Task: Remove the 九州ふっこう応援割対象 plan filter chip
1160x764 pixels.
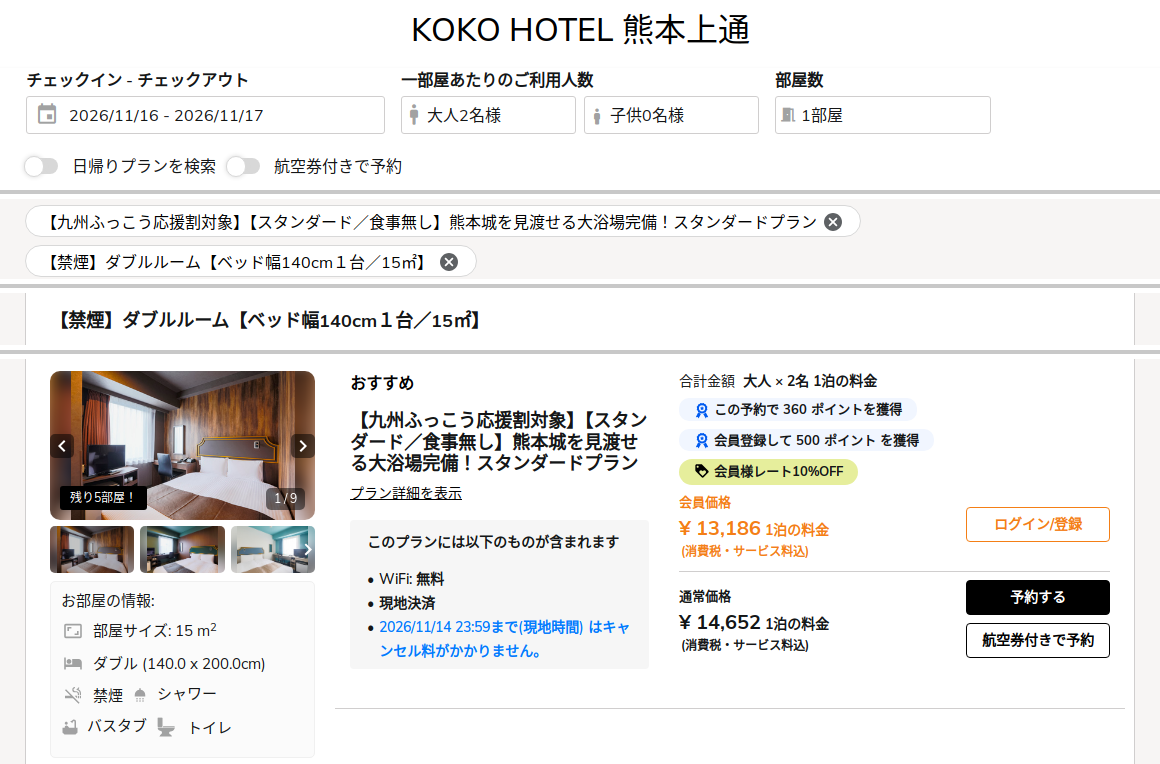Action: [x=833, y=222]
